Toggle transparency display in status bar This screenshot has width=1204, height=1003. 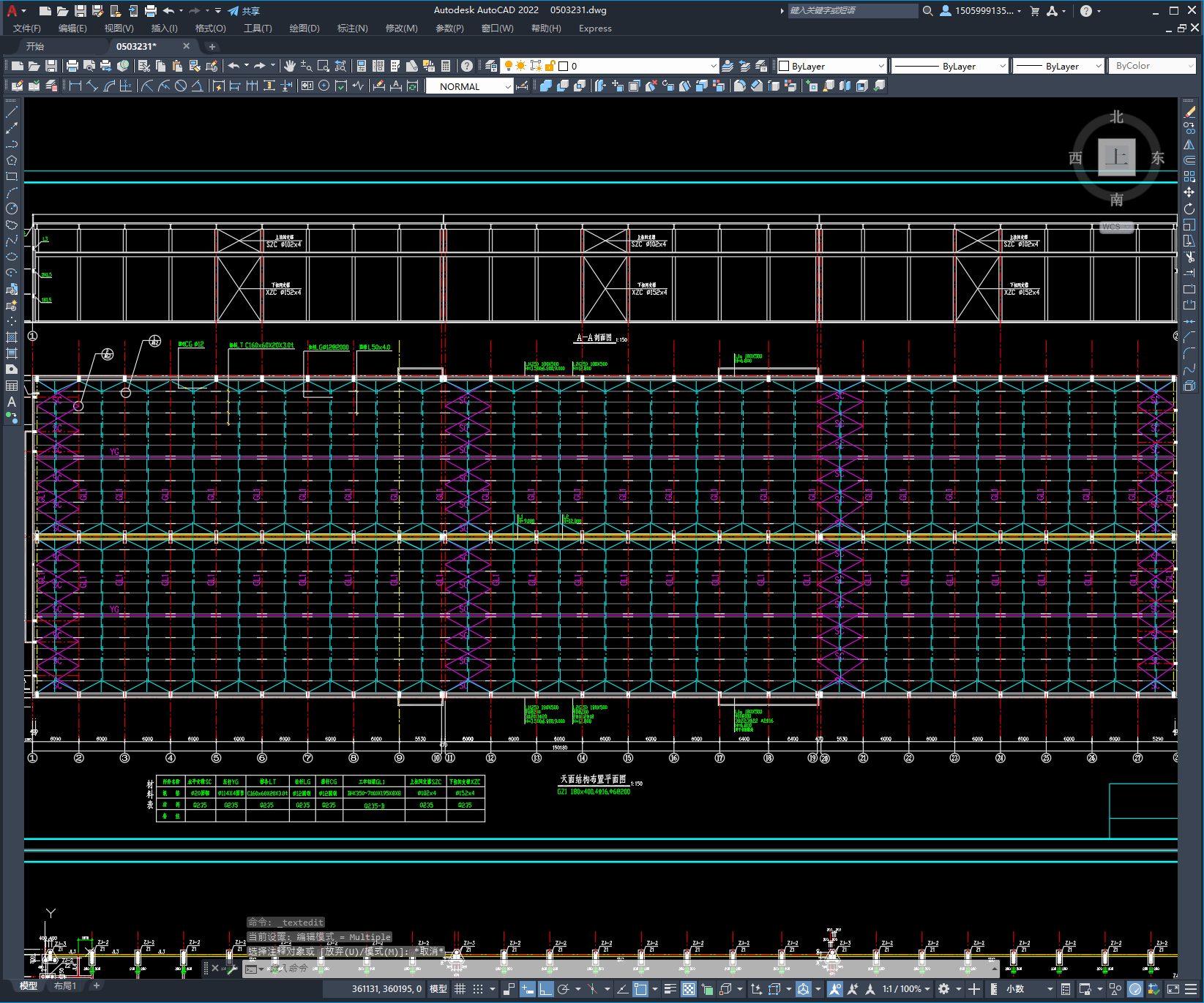pos(689,989)
